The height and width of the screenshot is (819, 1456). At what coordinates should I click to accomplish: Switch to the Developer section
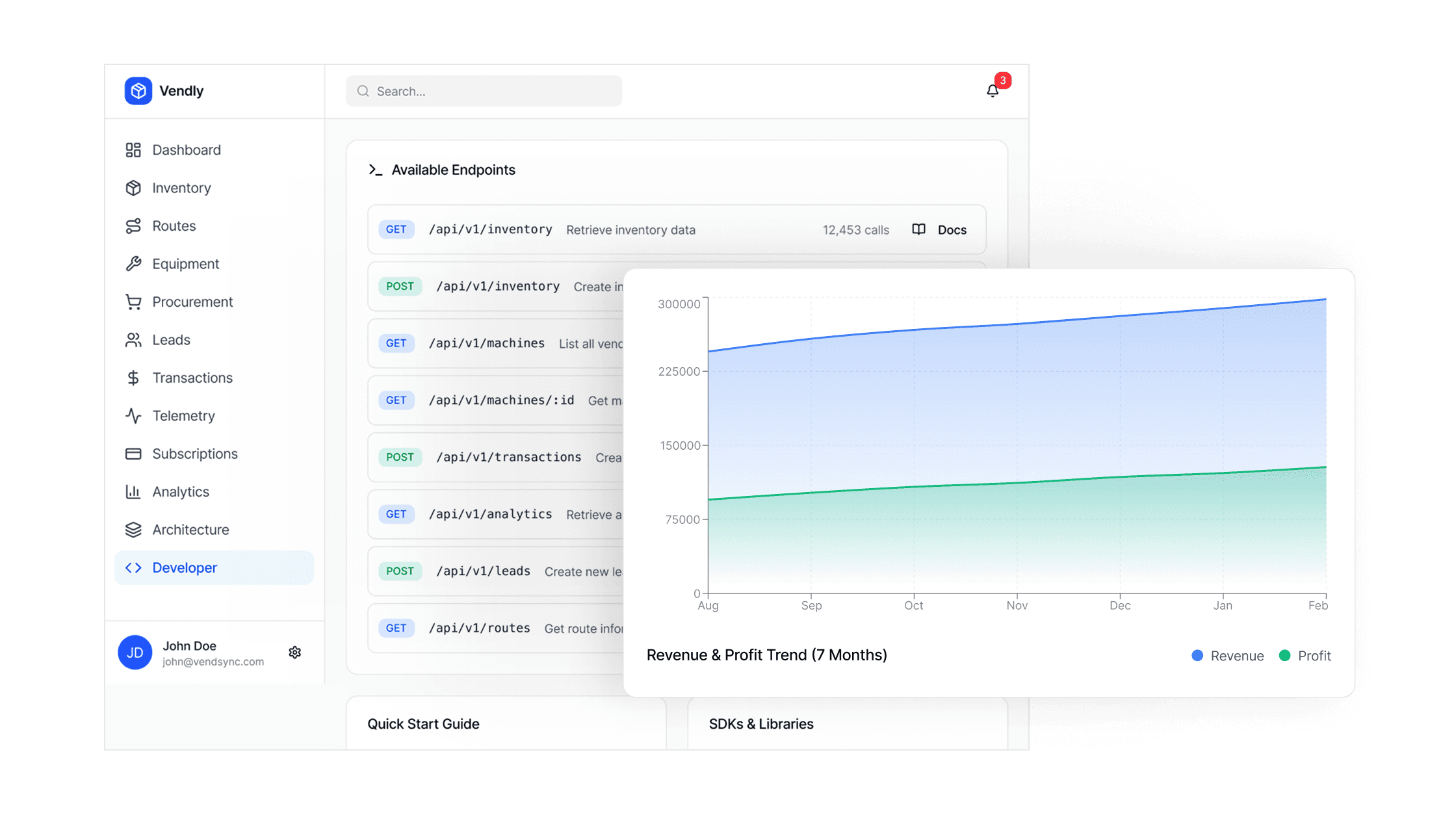[184, 567]
